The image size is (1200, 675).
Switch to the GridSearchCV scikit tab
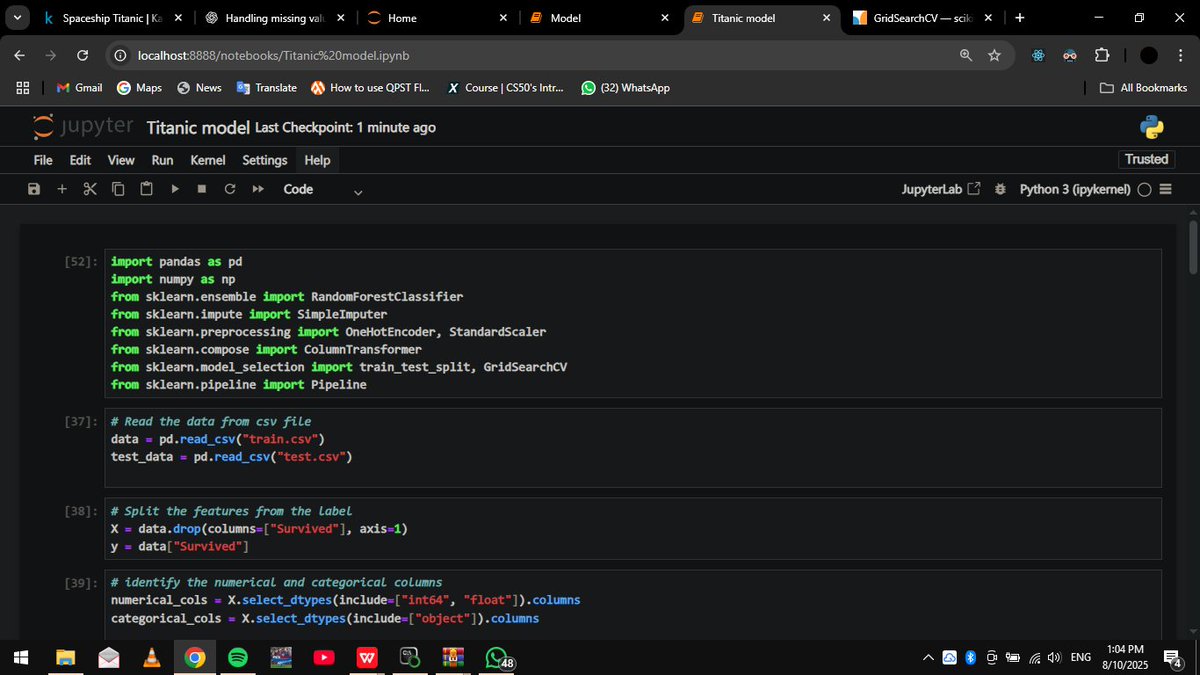click(921, 18)
